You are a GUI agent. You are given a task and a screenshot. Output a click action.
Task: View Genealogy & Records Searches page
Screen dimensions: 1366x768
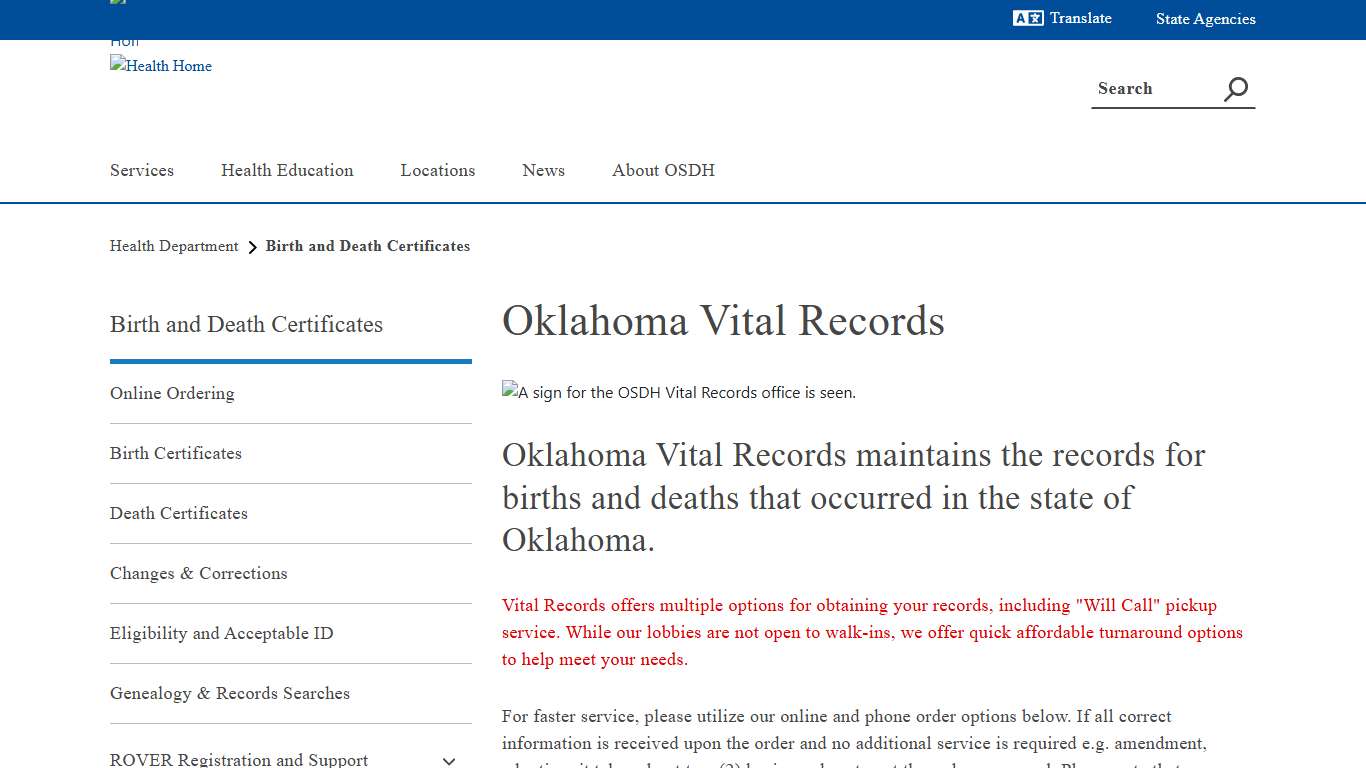(x=230, y=693)
